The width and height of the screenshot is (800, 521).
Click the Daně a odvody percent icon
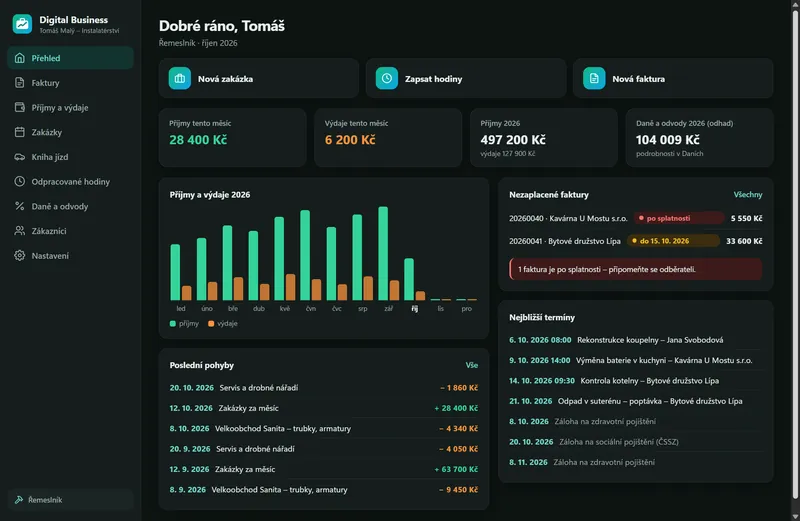tap(19, 206)
